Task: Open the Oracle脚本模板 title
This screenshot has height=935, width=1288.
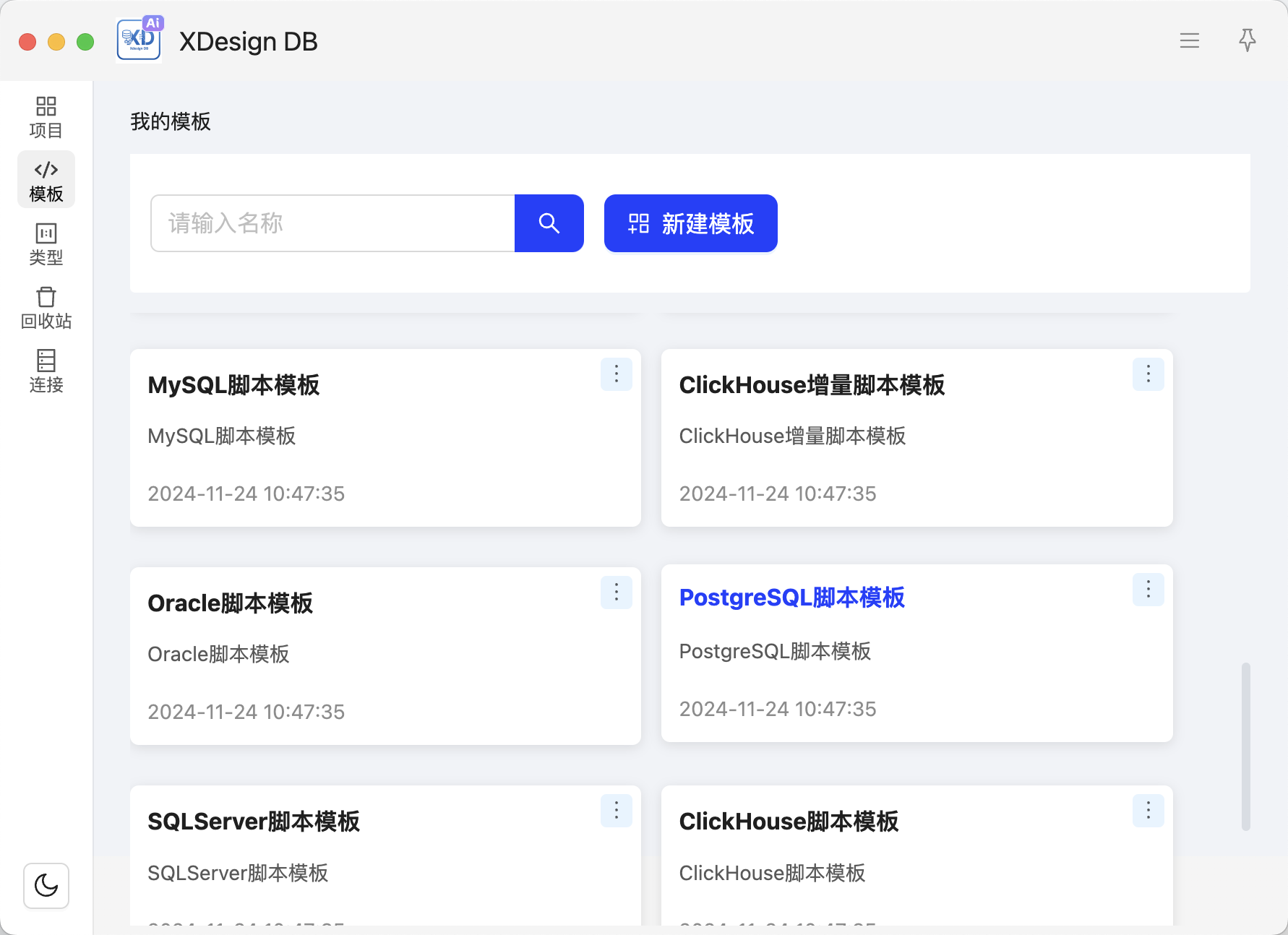Action: [x=230, y=603]
